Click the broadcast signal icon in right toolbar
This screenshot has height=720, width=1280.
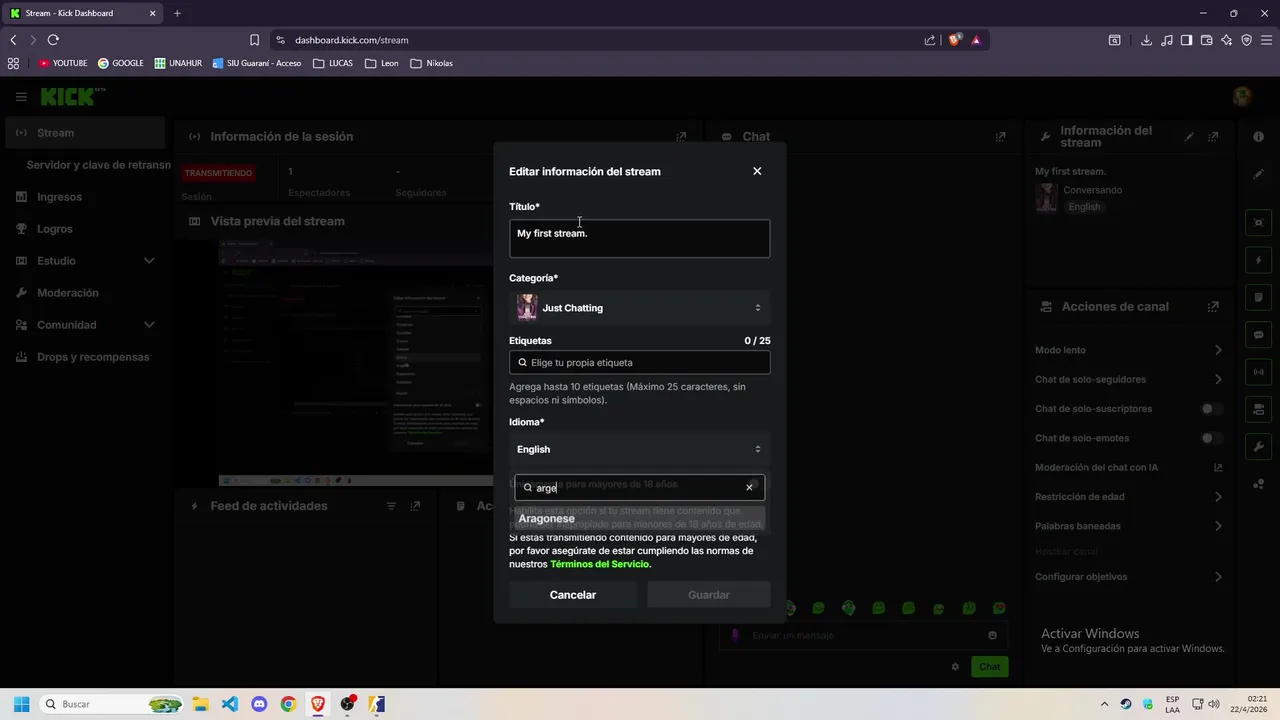click(x=1259, y=372)
